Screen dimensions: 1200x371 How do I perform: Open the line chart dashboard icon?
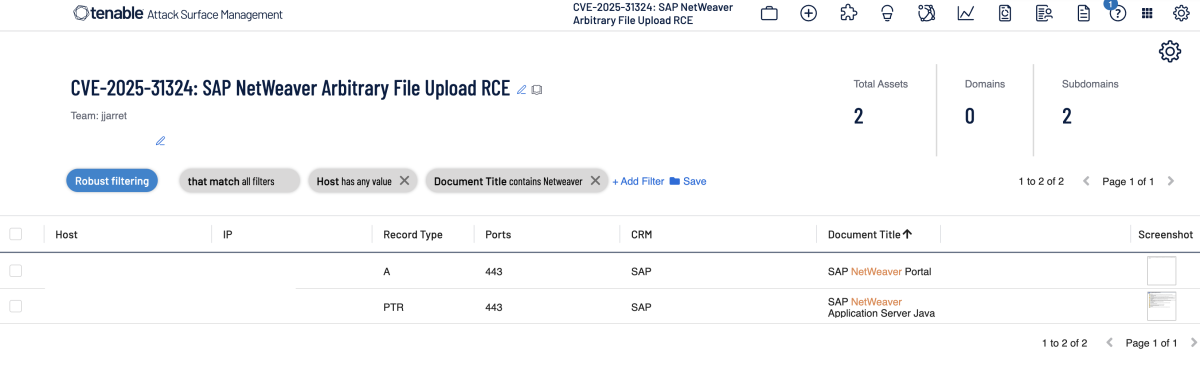[x=966, y=14]
